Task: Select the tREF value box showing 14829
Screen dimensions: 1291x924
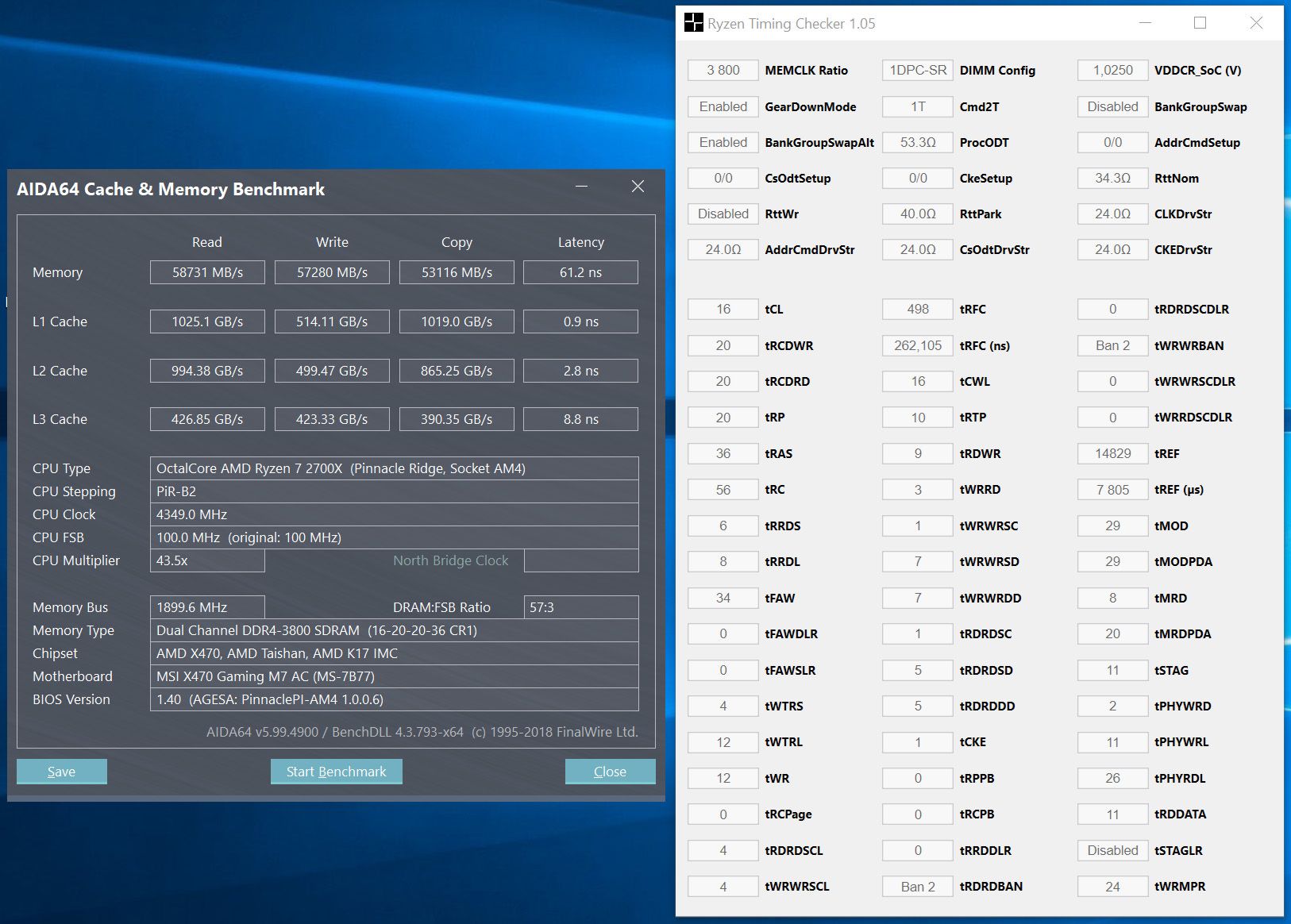Action: (x=1112, y=453)
